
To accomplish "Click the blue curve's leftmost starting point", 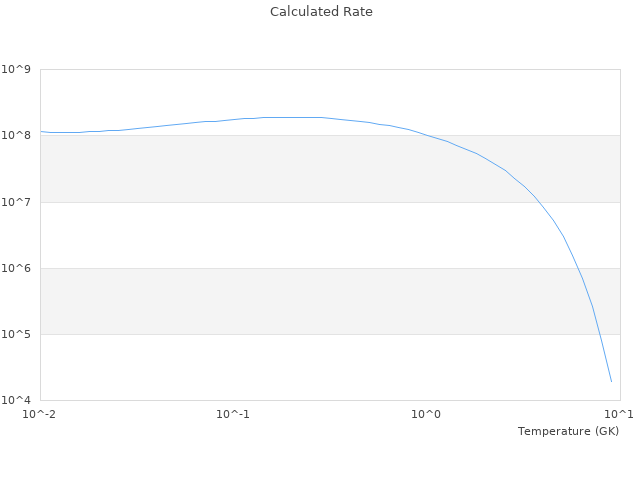I will (41, 131).
